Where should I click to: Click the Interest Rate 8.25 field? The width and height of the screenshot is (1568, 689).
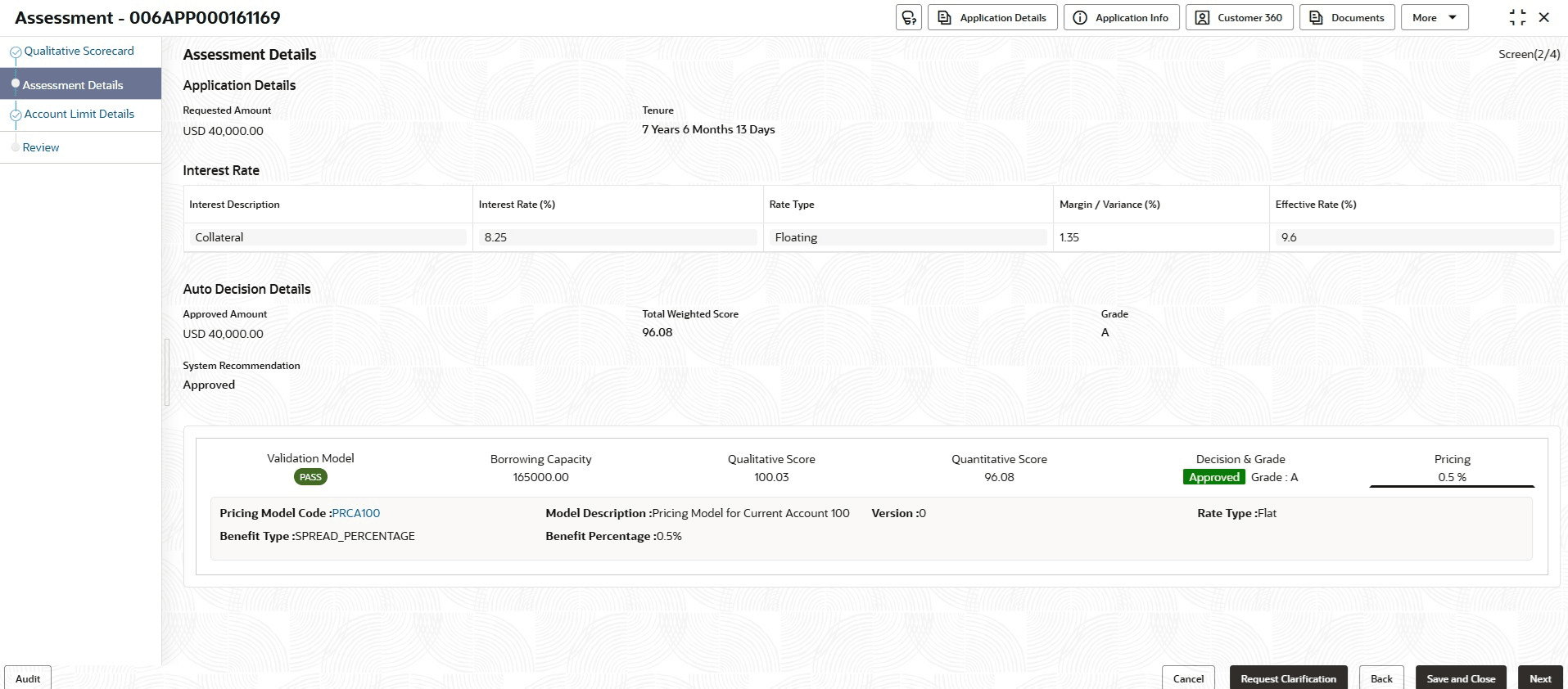point(617,237)
